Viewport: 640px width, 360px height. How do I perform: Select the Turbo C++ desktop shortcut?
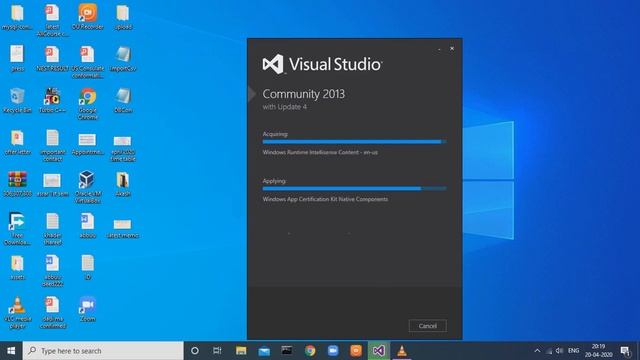click(x=52, y=100)
